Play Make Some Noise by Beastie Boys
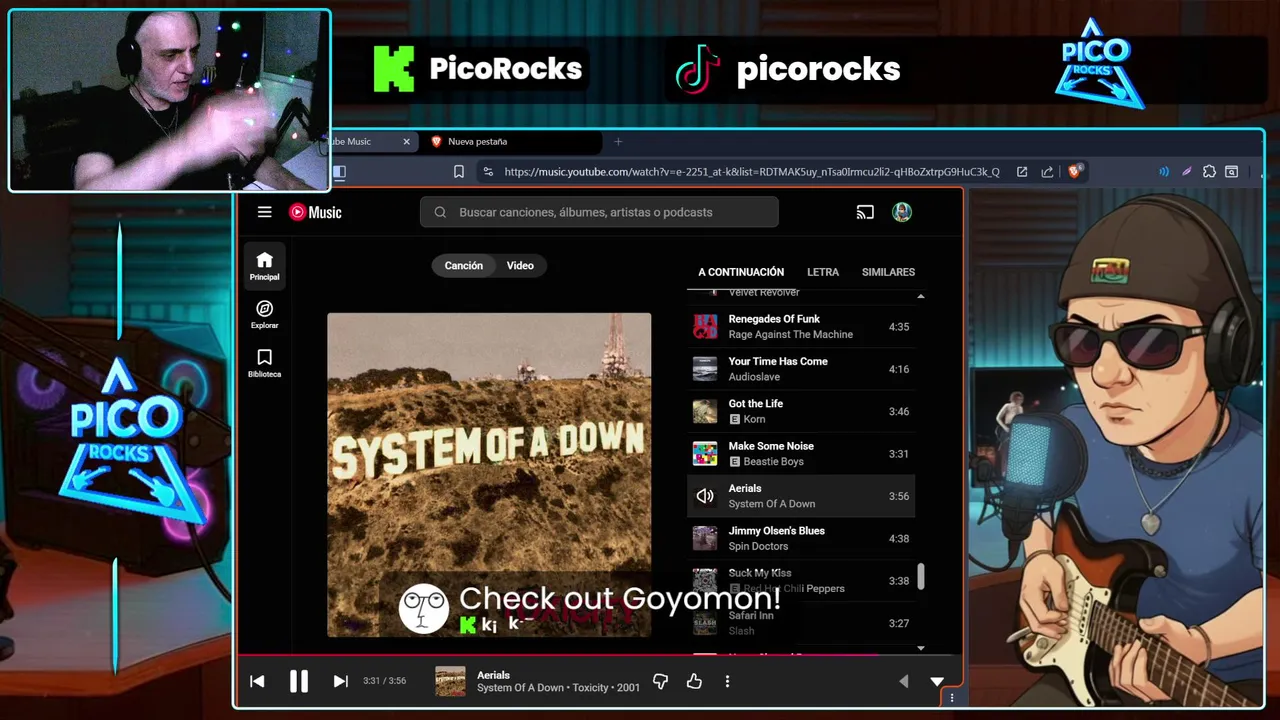 (801, 454)
